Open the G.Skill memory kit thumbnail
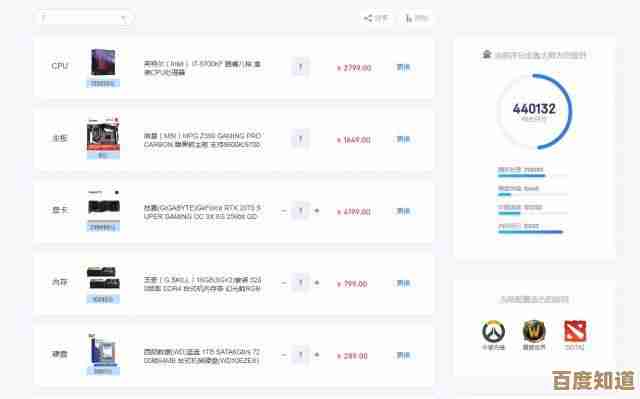This screenshot has width=640, height=399. coord(103,278)
